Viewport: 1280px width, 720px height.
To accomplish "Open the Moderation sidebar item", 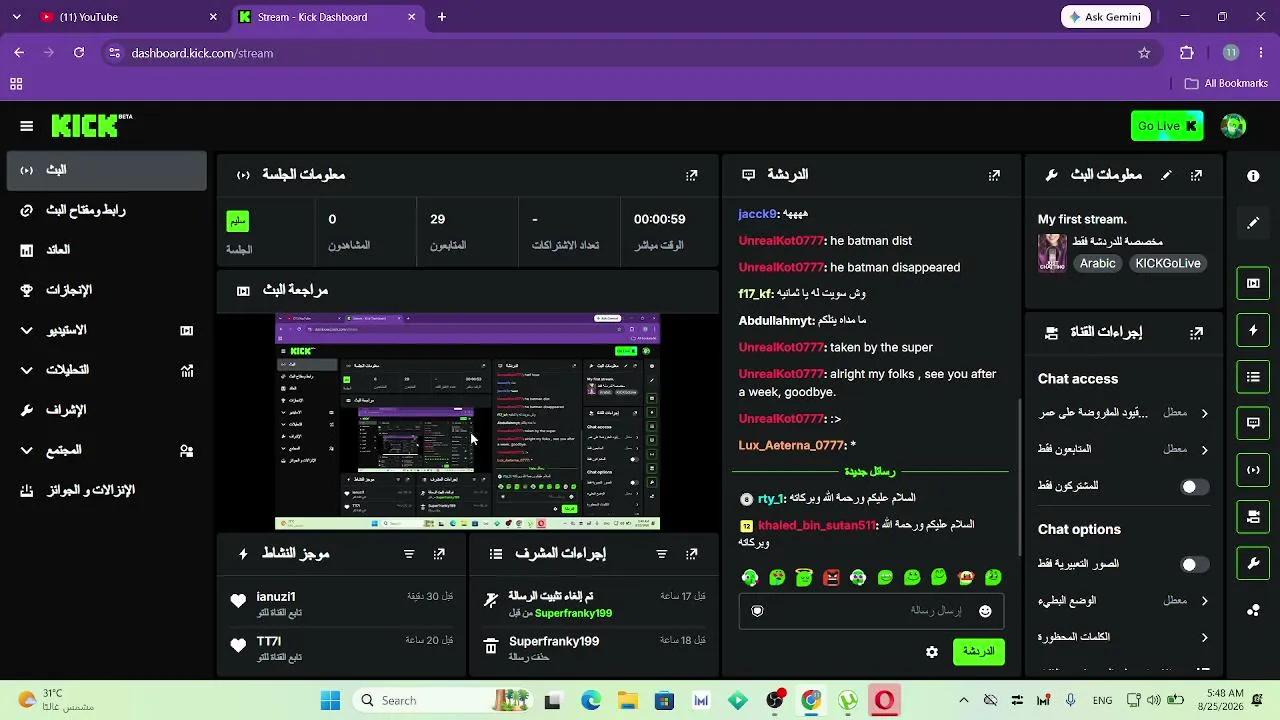I will (x=106, y=410).
